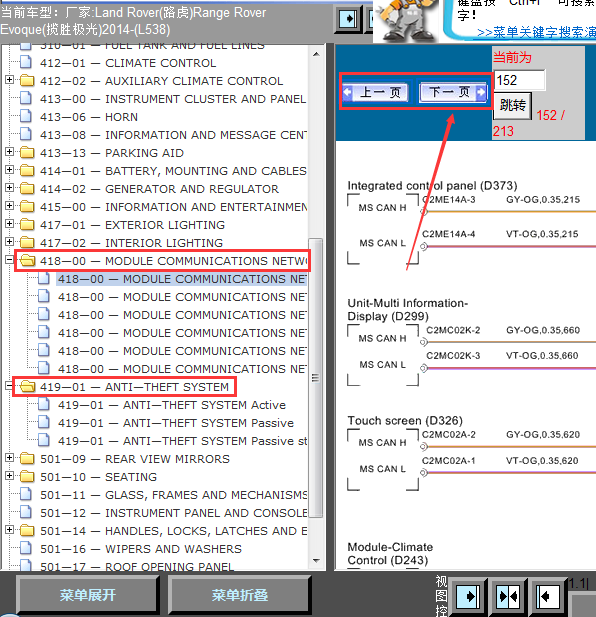Viewport: 596px width, 617px height.
Task: Click the page number field showing 152
Action: [519, 80]
